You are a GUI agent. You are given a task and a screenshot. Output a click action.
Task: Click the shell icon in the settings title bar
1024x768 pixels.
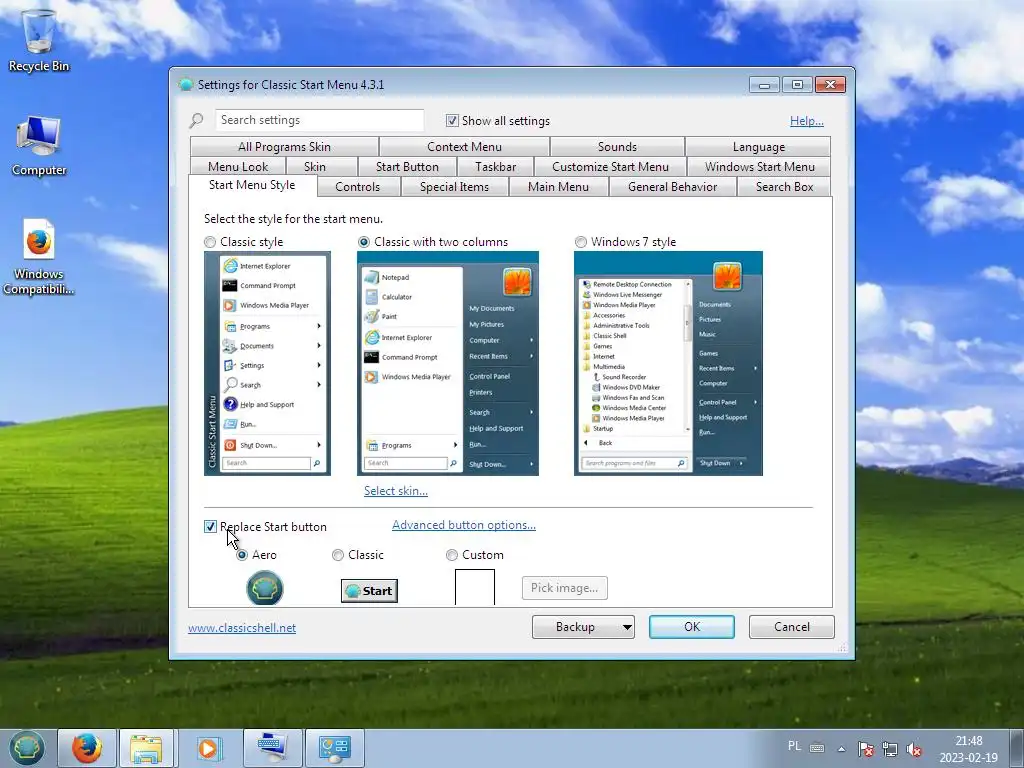(x=185, y=84)
